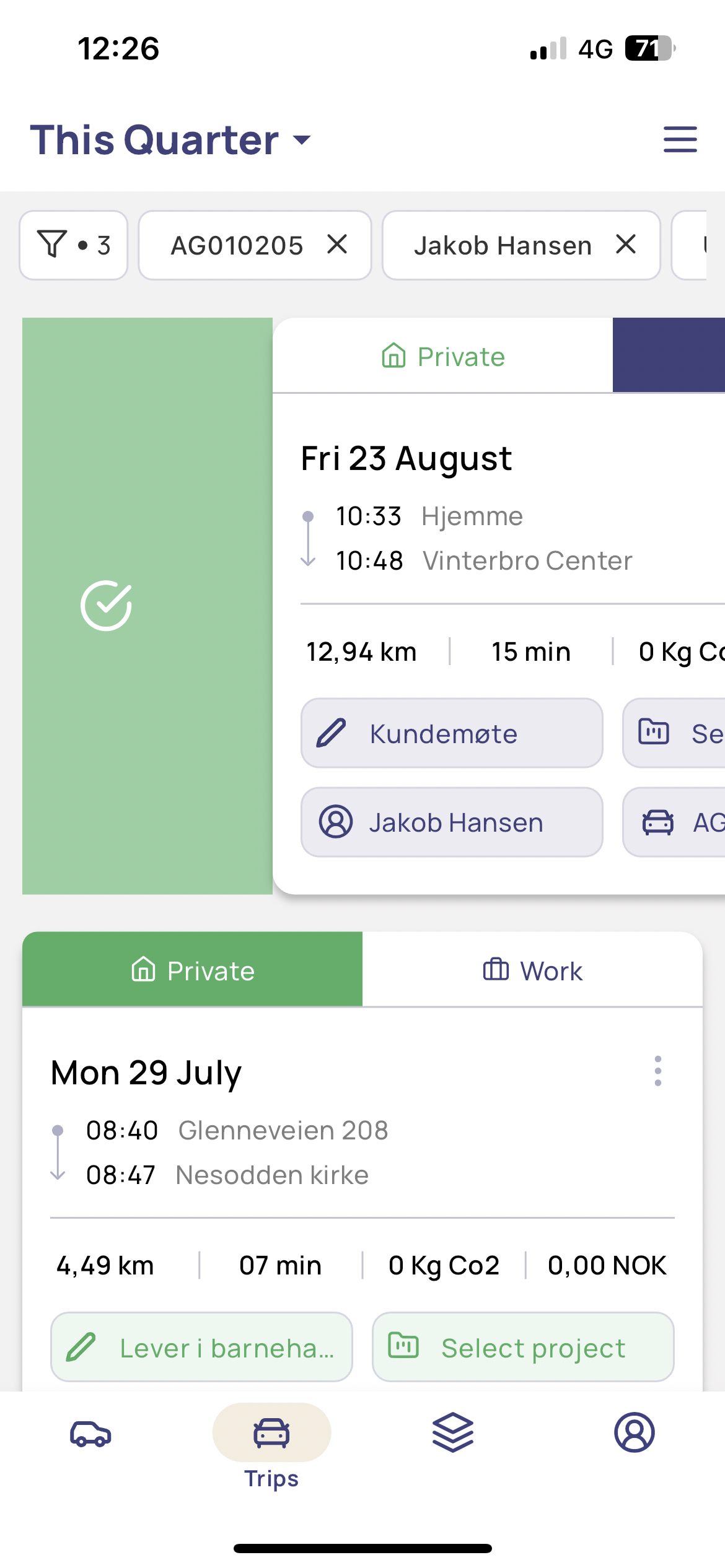Open three-dot options for Mon 29 July trip
Screen dimensions: 725x1568
point(657,1071)
